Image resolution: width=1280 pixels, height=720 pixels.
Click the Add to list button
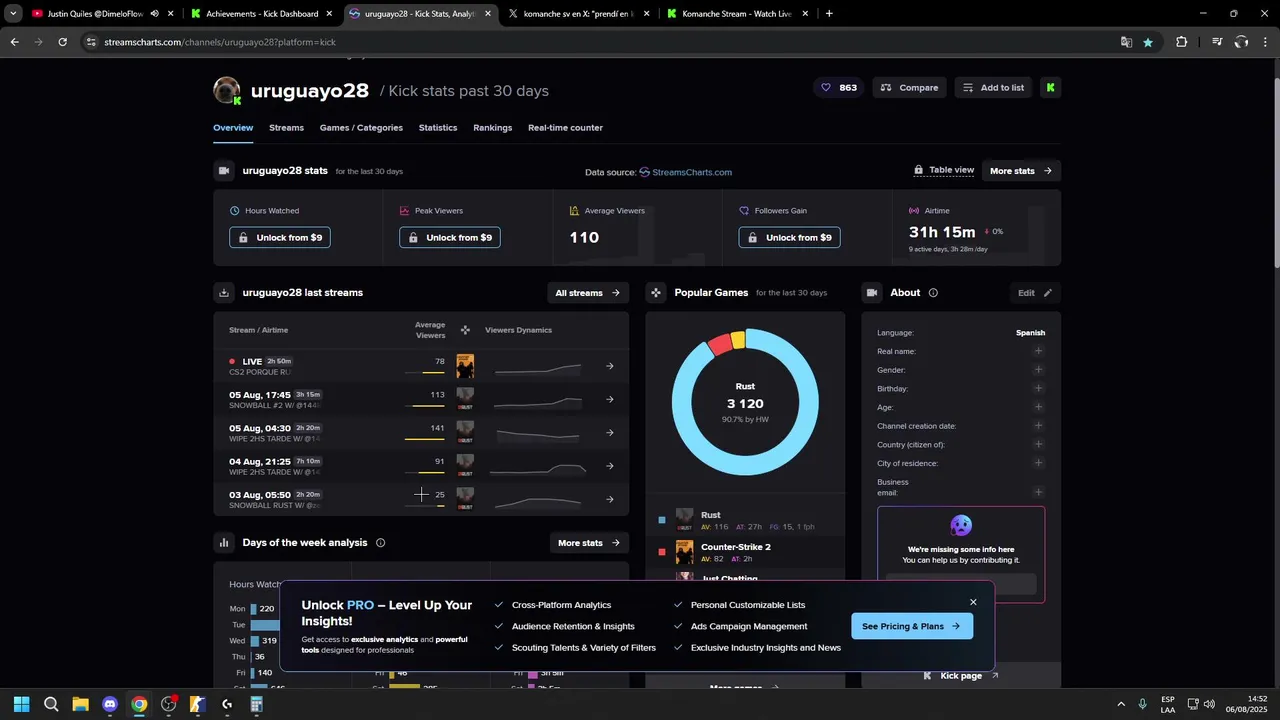click(x=993, y=88)
